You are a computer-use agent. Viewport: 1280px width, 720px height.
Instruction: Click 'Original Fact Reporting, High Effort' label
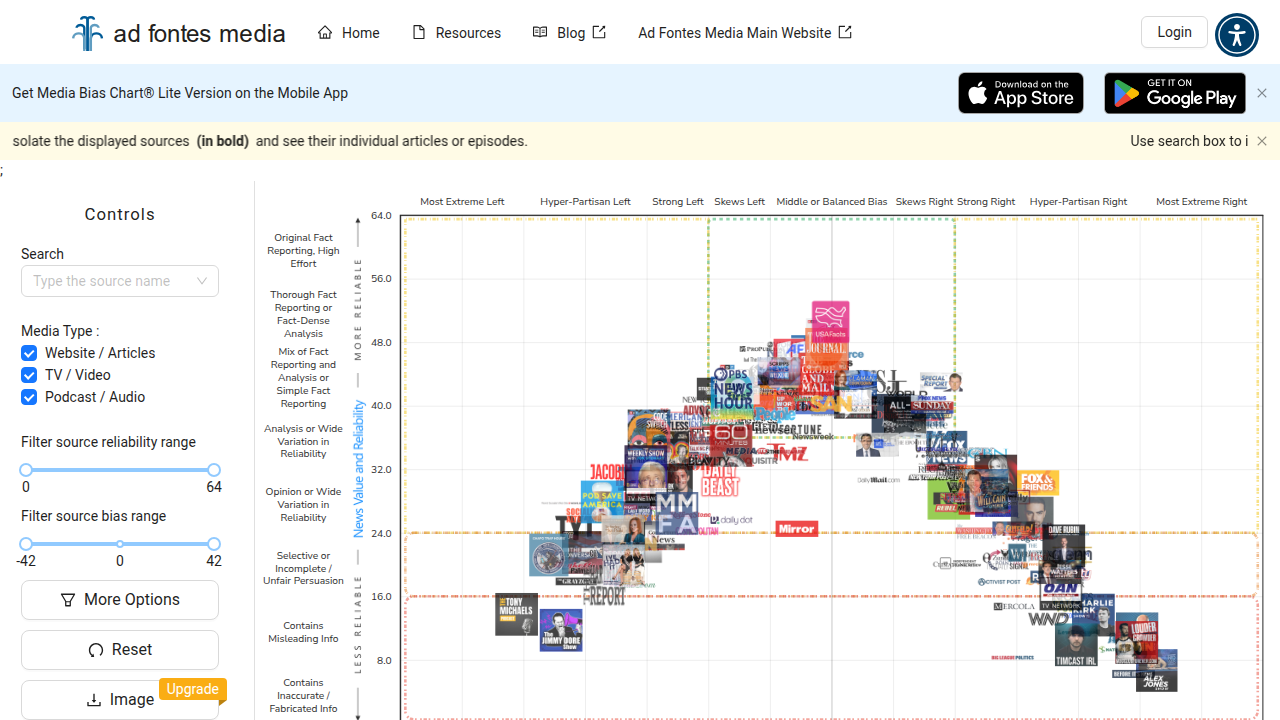[303, 251]
